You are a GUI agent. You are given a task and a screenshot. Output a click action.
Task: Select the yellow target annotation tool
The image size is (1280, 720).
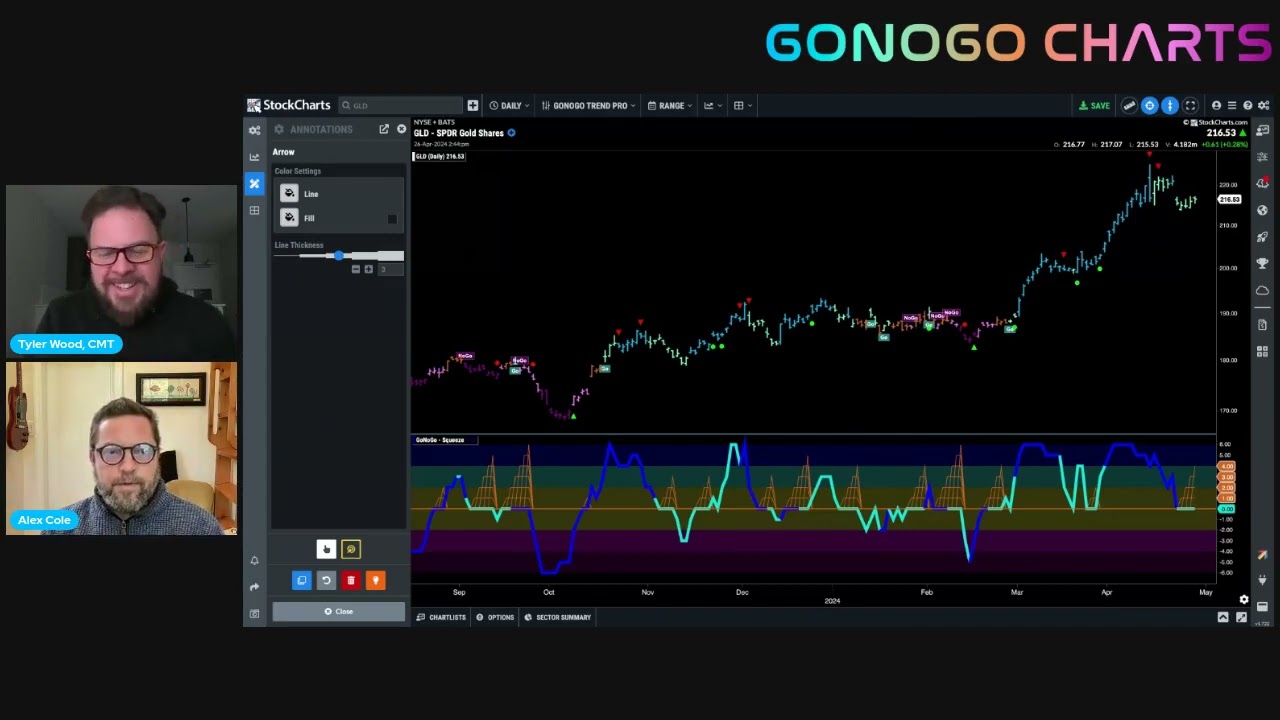tap(351, 549)
